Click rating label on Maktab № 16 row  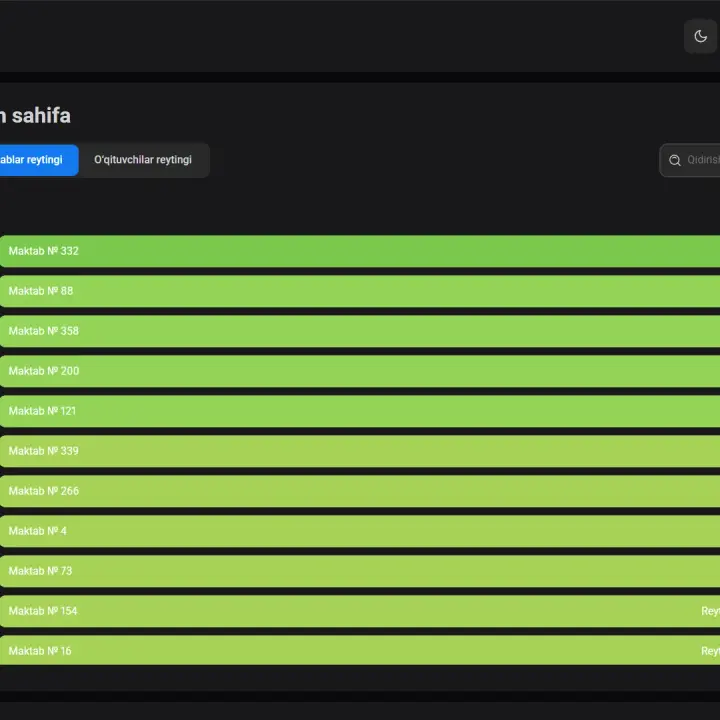point(710,651)
